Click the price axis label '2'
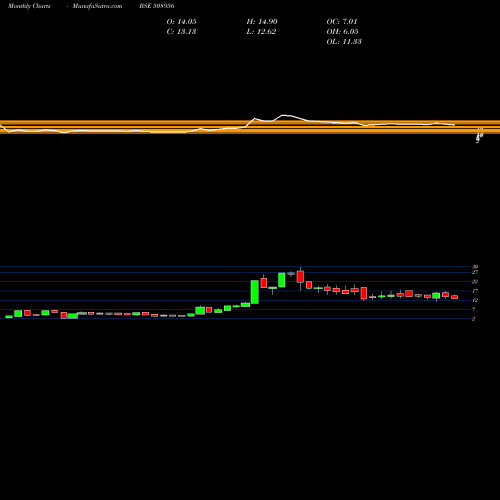The height and width of the screenshot is (500, 500). (473, 319)
